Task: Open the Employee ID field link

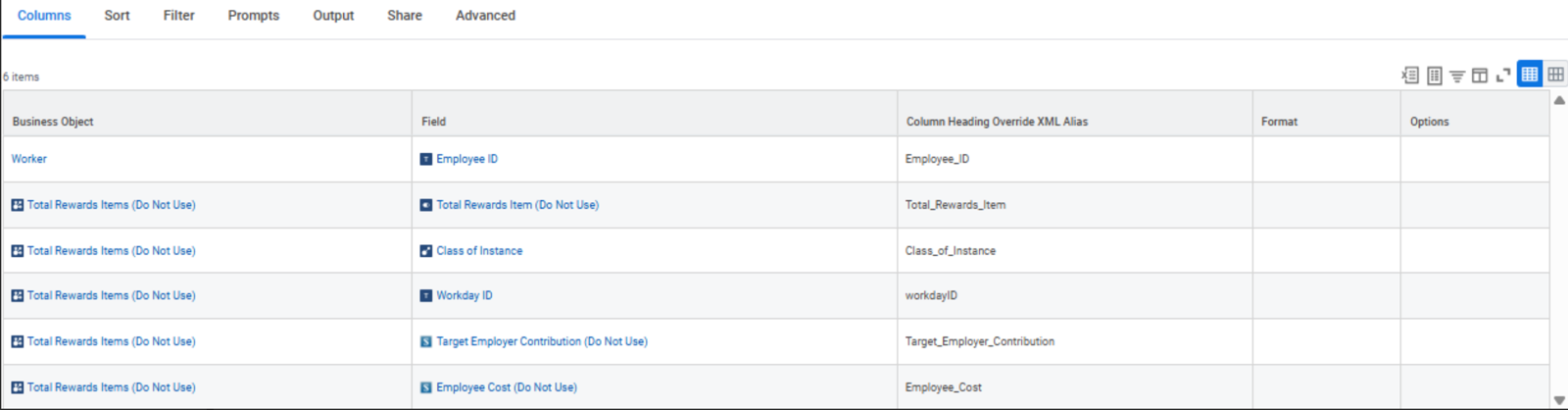Action: pos(467,159)
